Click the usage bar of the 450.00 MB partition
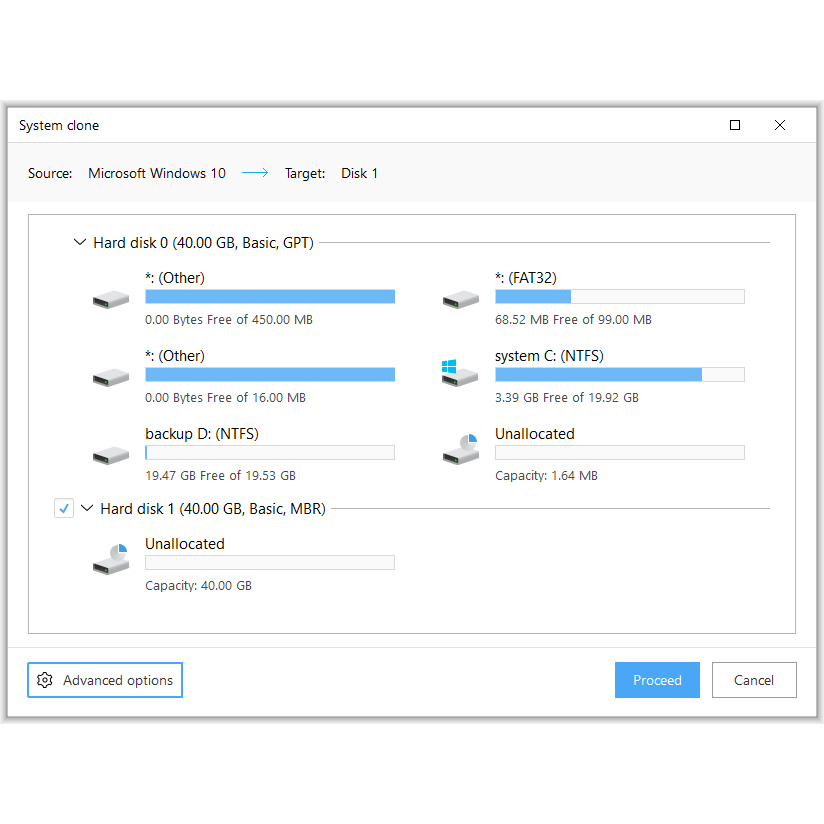This screenshot has width=824, height=824. [x=270, y=296]
